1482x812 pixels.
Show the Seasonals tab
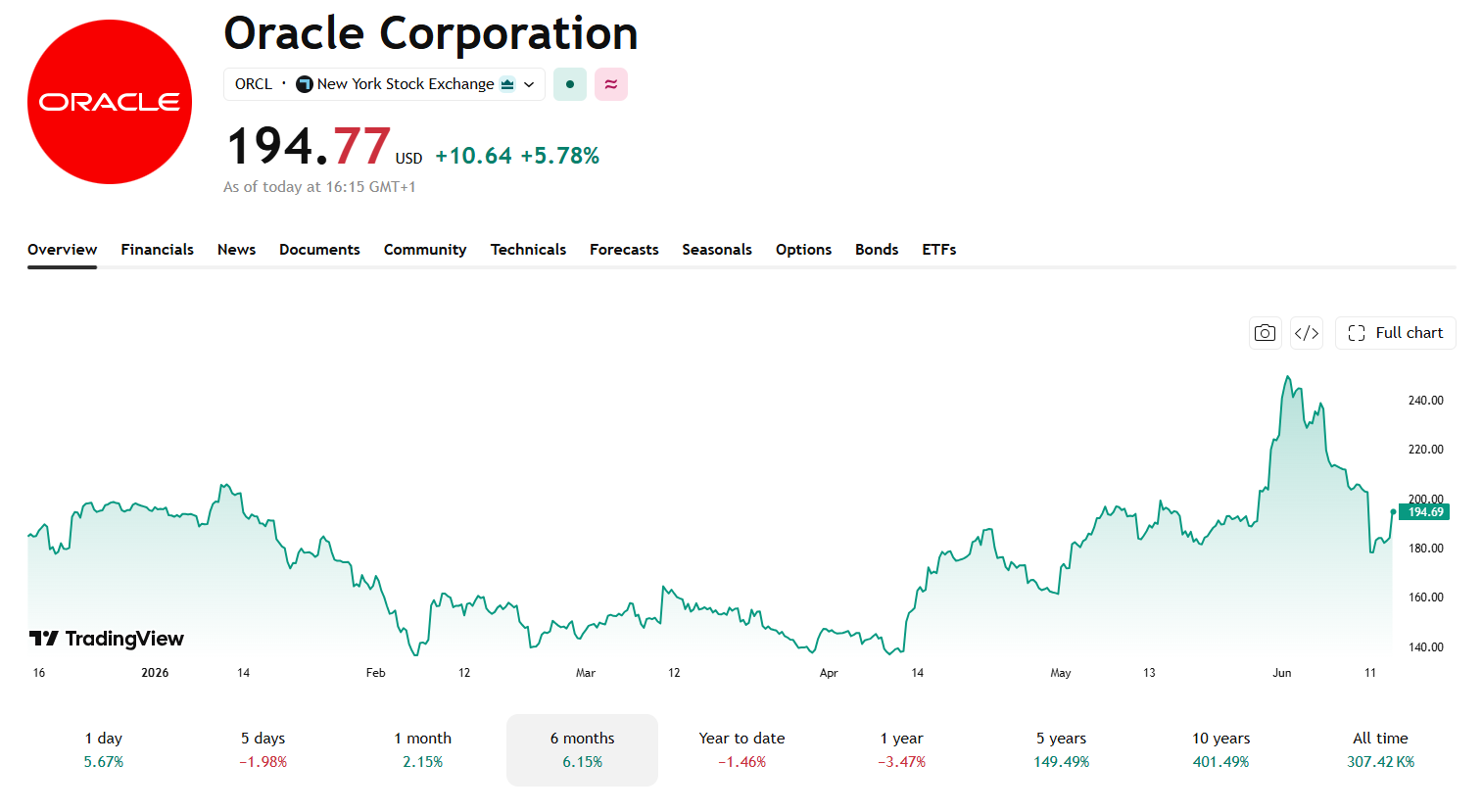tap(717, 250)
